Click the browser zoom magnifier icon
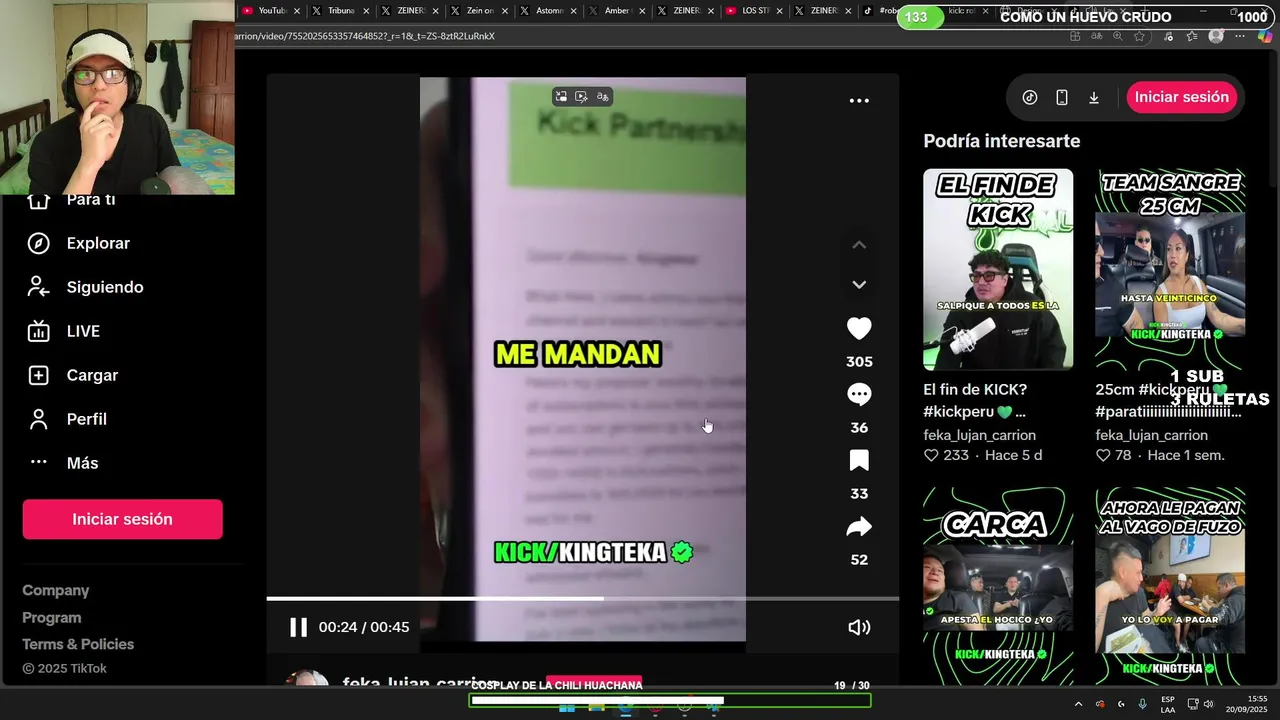 [1117, 36]
